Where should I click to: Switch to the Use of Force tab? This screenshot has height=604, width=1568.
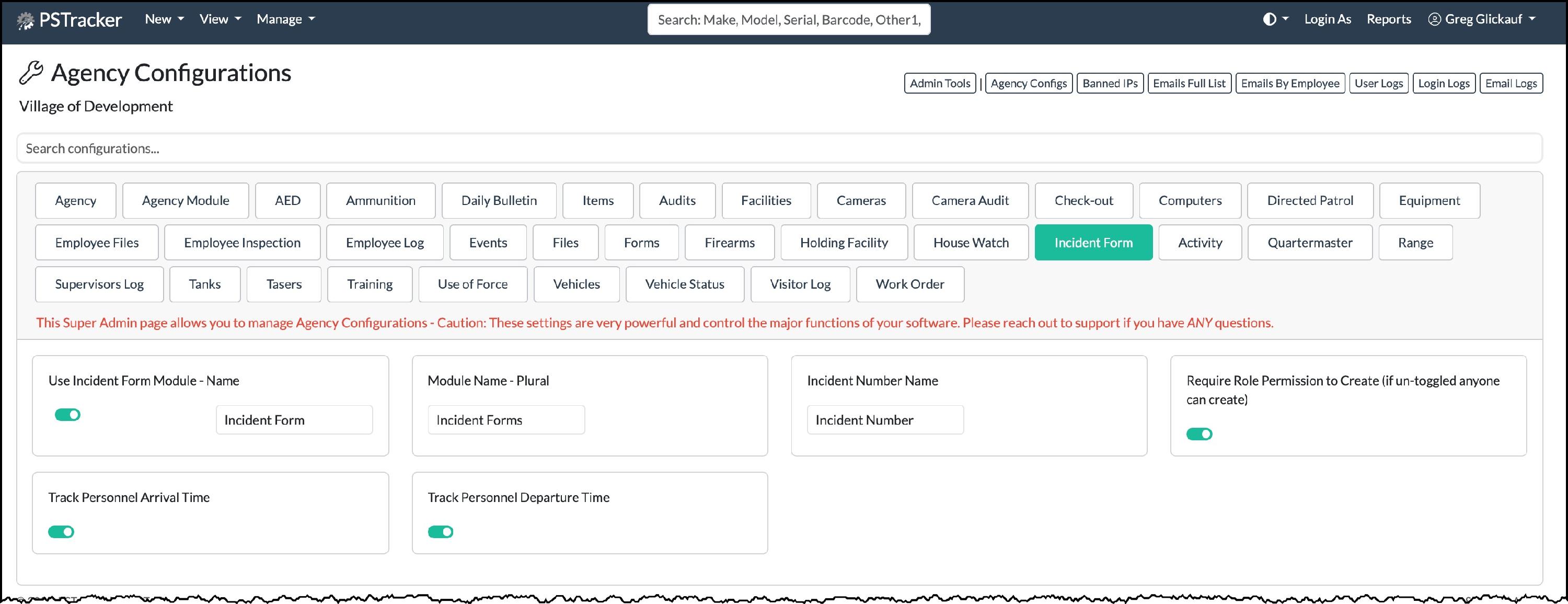[473, 284]
